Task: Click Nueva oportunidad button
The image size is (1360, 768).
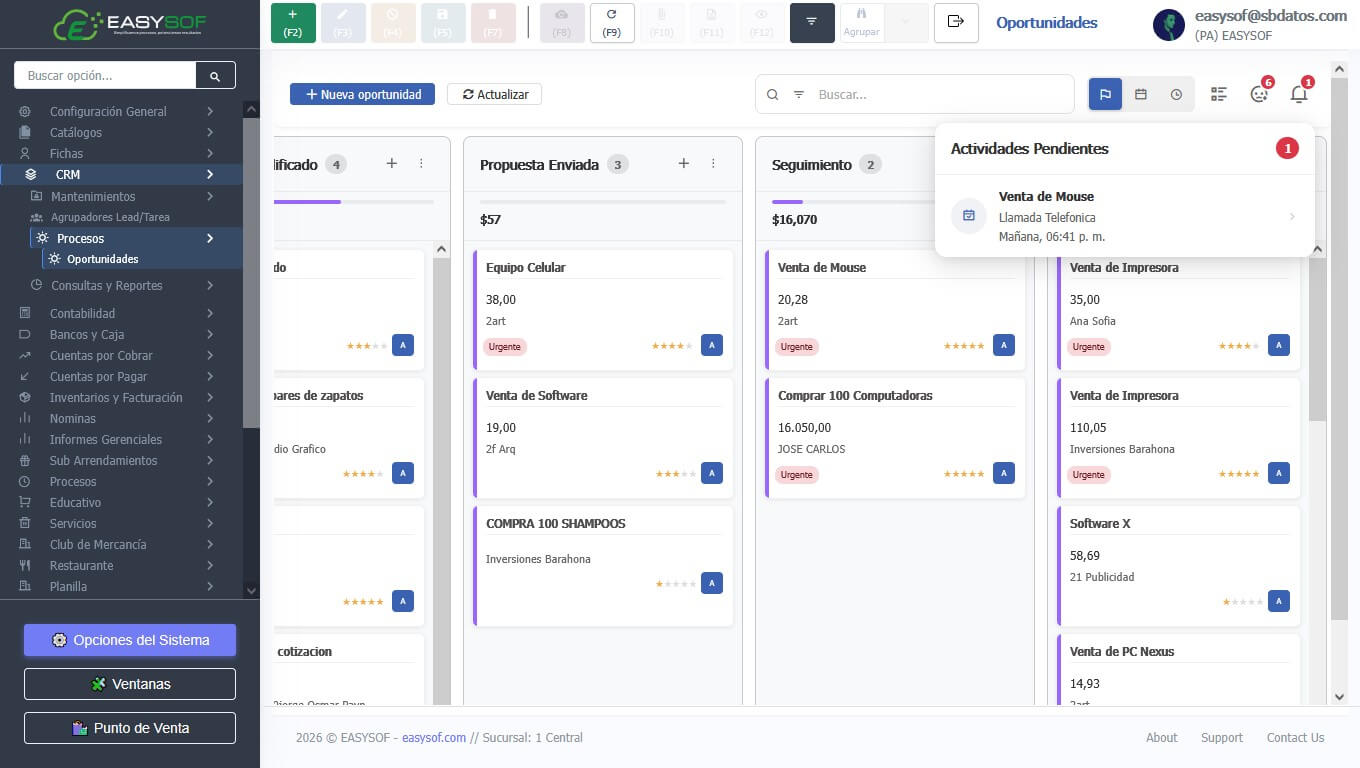Action: coord(362,94)
